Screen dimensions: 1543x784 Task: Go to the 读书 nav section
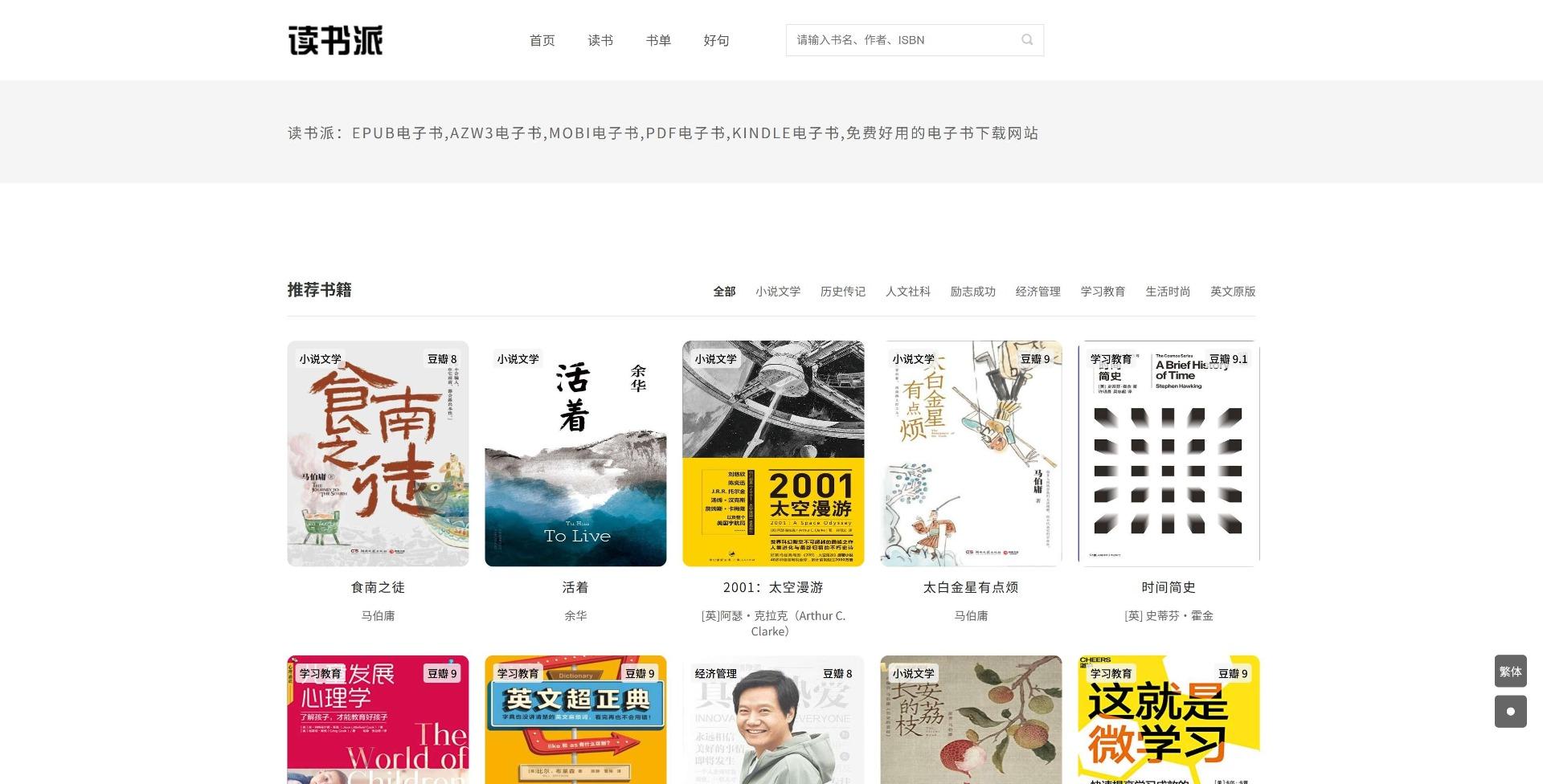pyautogui.click(x=600, y=40)
